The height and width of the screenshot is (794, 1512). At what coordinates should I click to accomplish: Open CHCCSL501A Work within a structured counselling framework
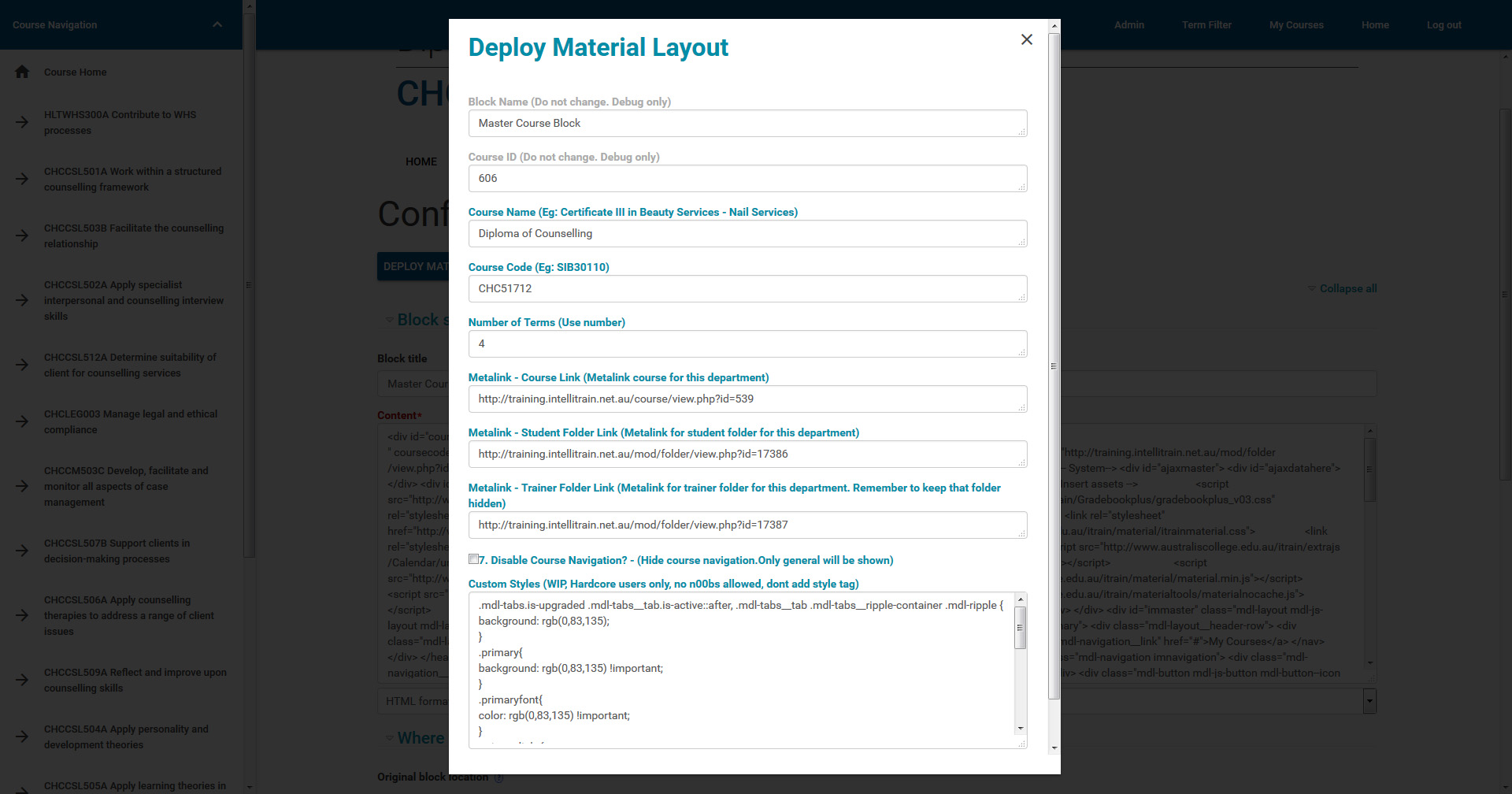coord(132,179)
